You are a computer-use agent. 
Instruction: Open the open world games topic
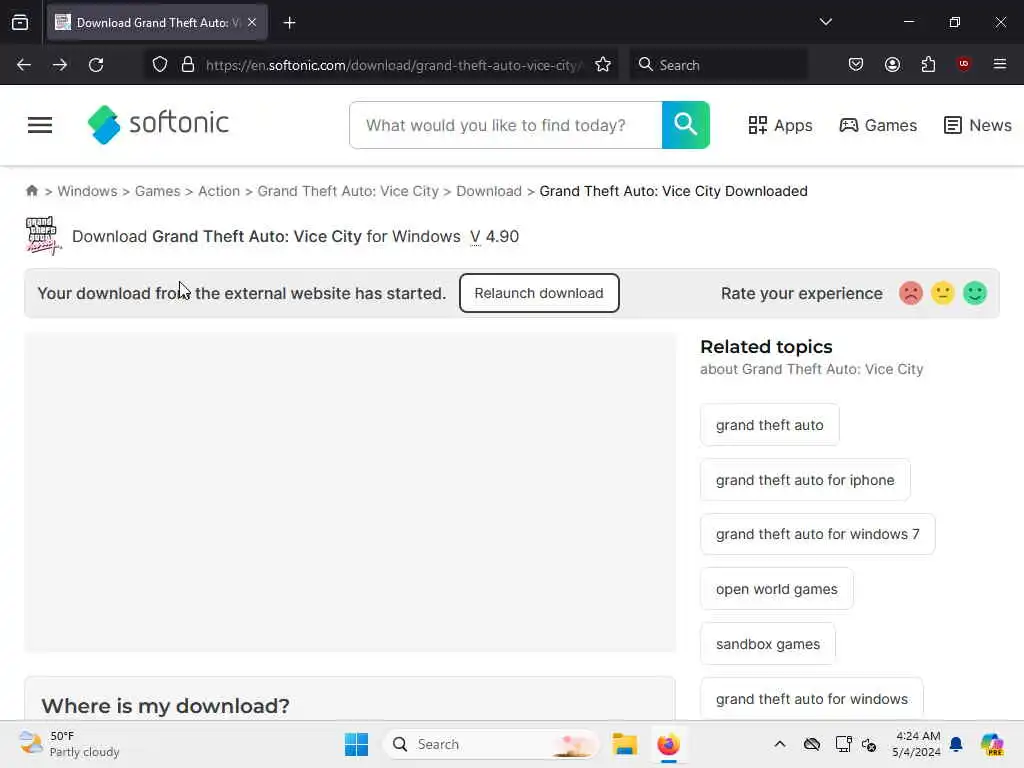pyautogui.click(x=776, y=589)
